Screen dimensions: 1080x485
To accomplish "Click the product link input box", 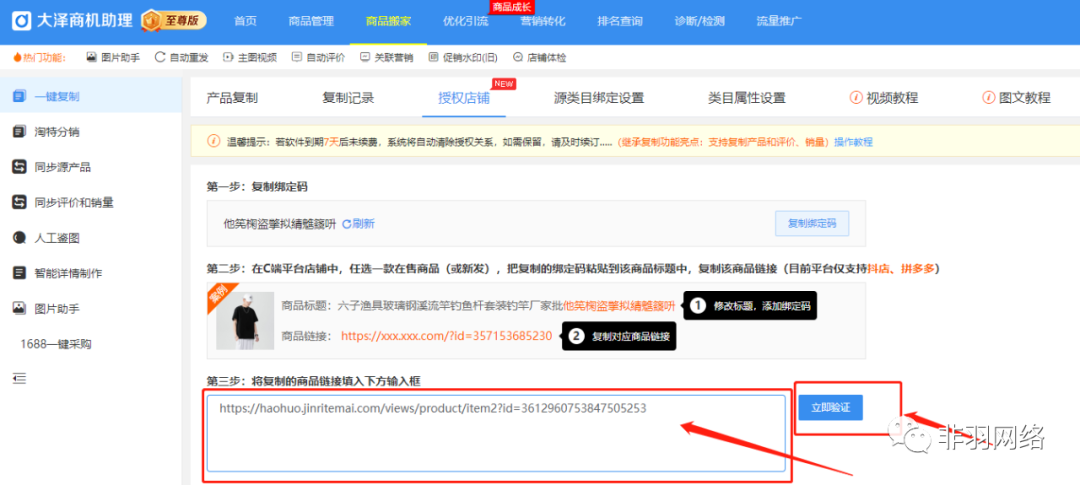I will click(496, 432).
